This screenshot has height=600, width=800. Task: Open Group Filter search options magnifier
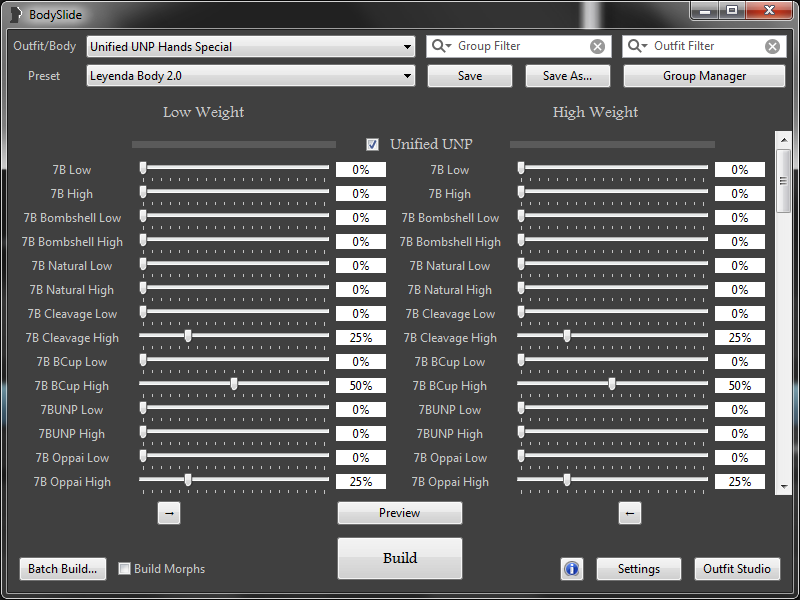click(x=441, y=46)
